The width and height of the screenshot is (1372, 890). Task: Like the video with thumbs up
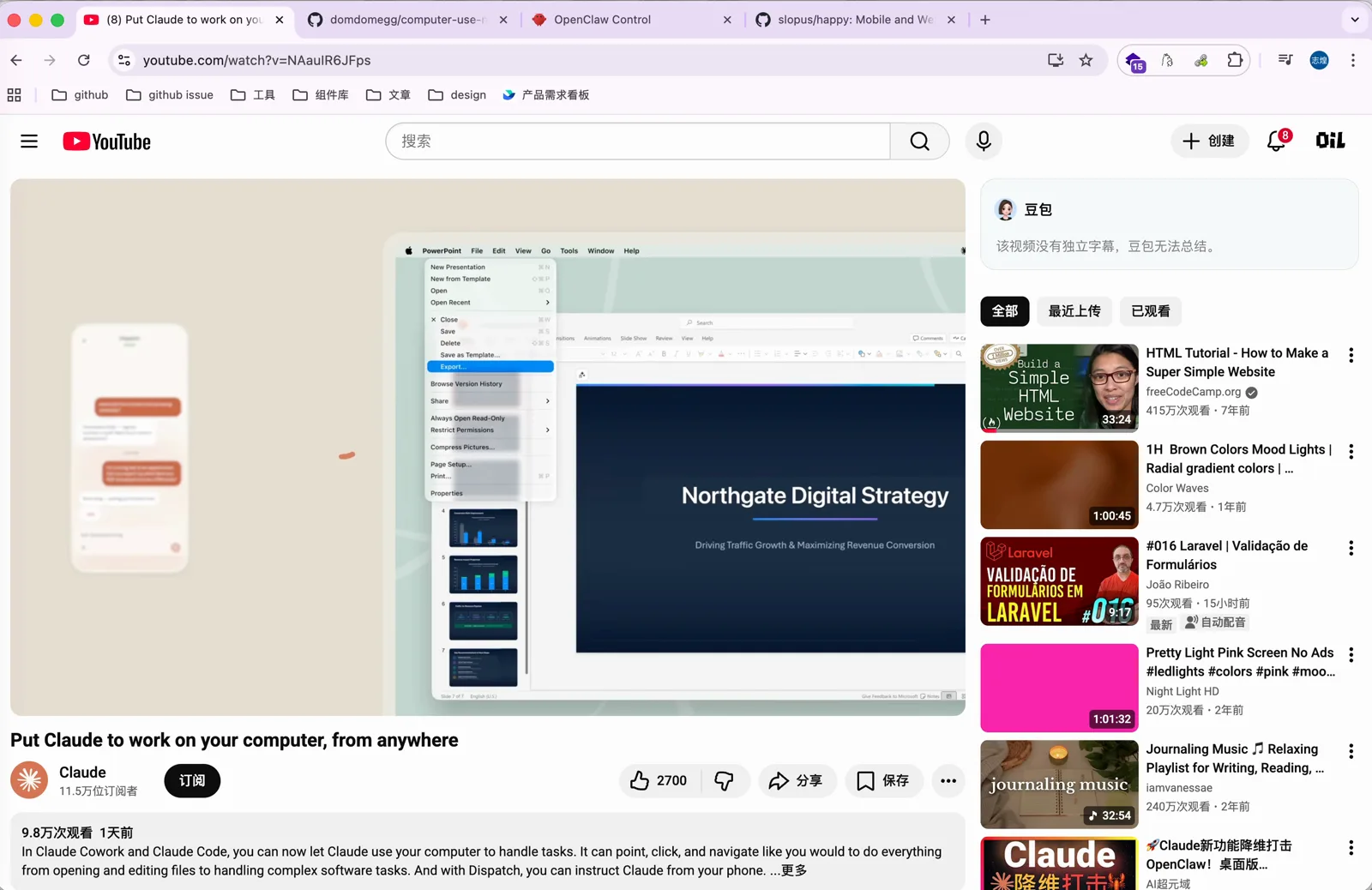(659, 780)
